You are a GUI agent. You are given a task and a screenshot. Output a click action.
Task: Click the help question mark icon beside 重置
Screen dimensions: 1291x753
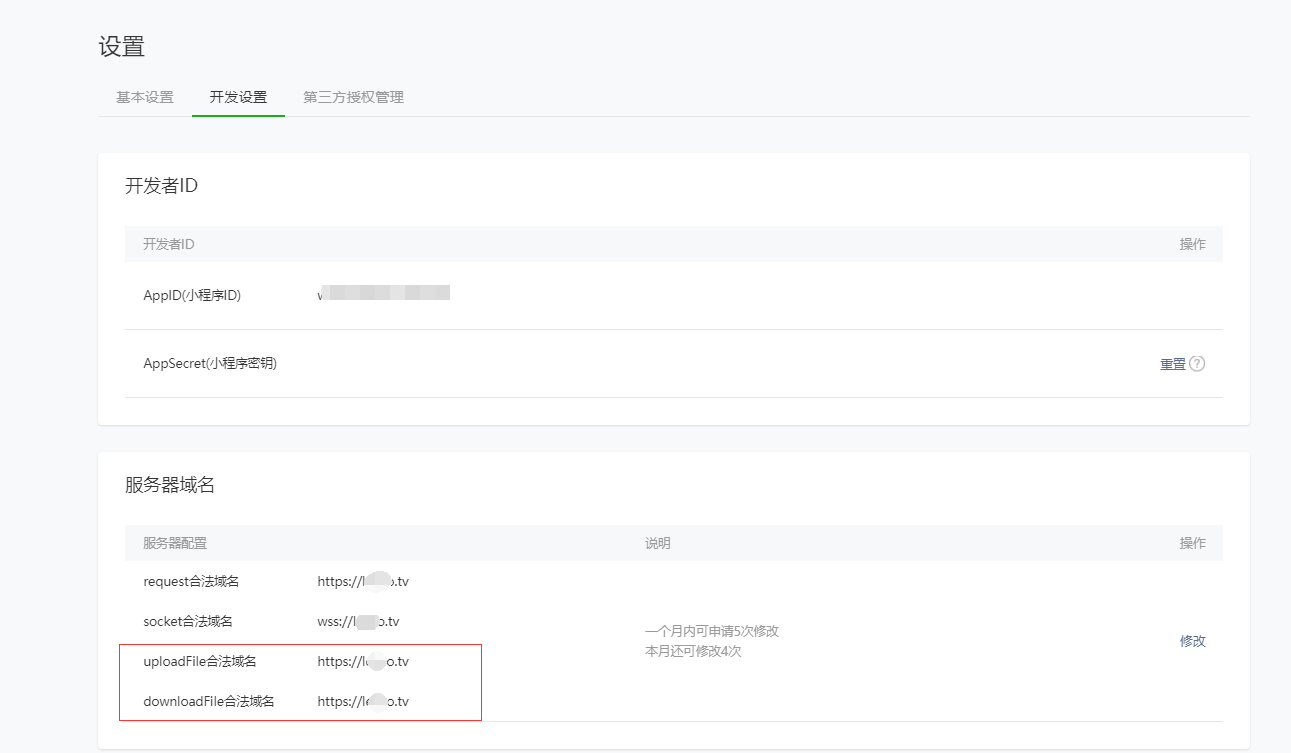point(1197,364)
